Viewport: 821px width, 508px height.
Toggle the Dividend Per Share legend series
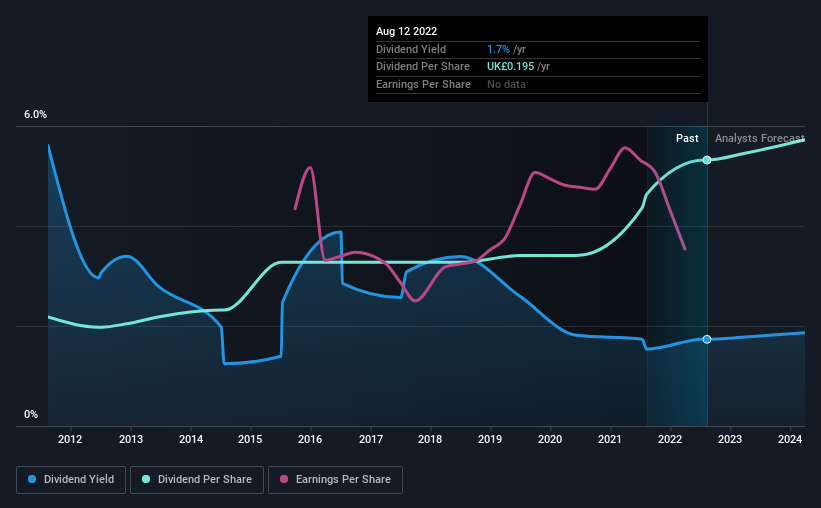coord(197,480)
